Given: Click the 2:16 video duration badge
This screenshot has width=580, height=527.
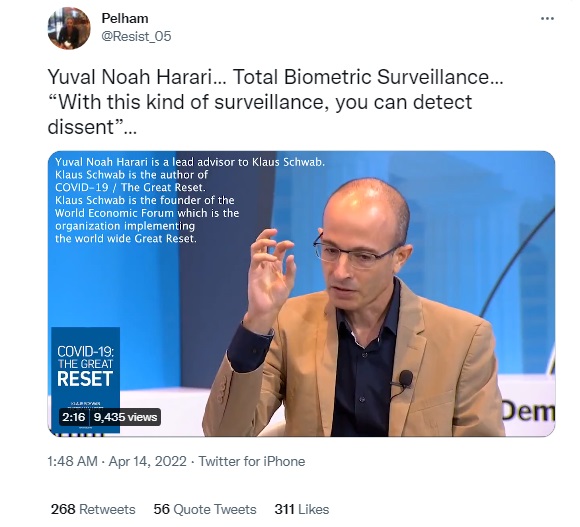Looking at the screenshot, I should pos(74,417).
